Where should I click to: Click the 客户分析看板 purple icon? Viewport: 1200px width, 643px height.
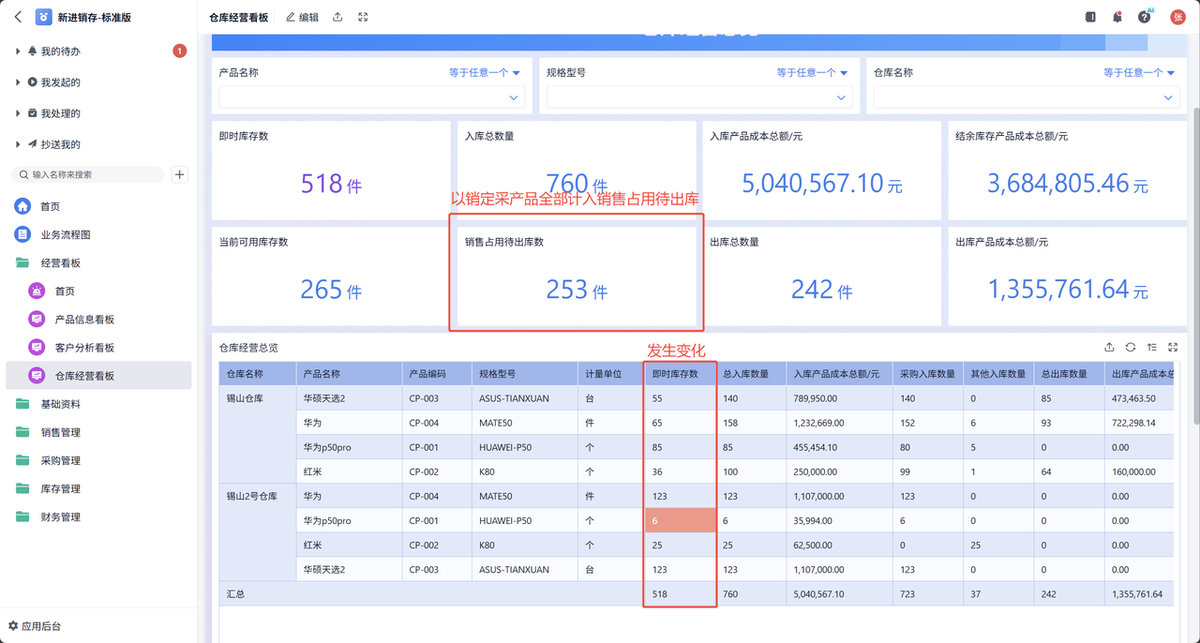click(x=36, y=347)
